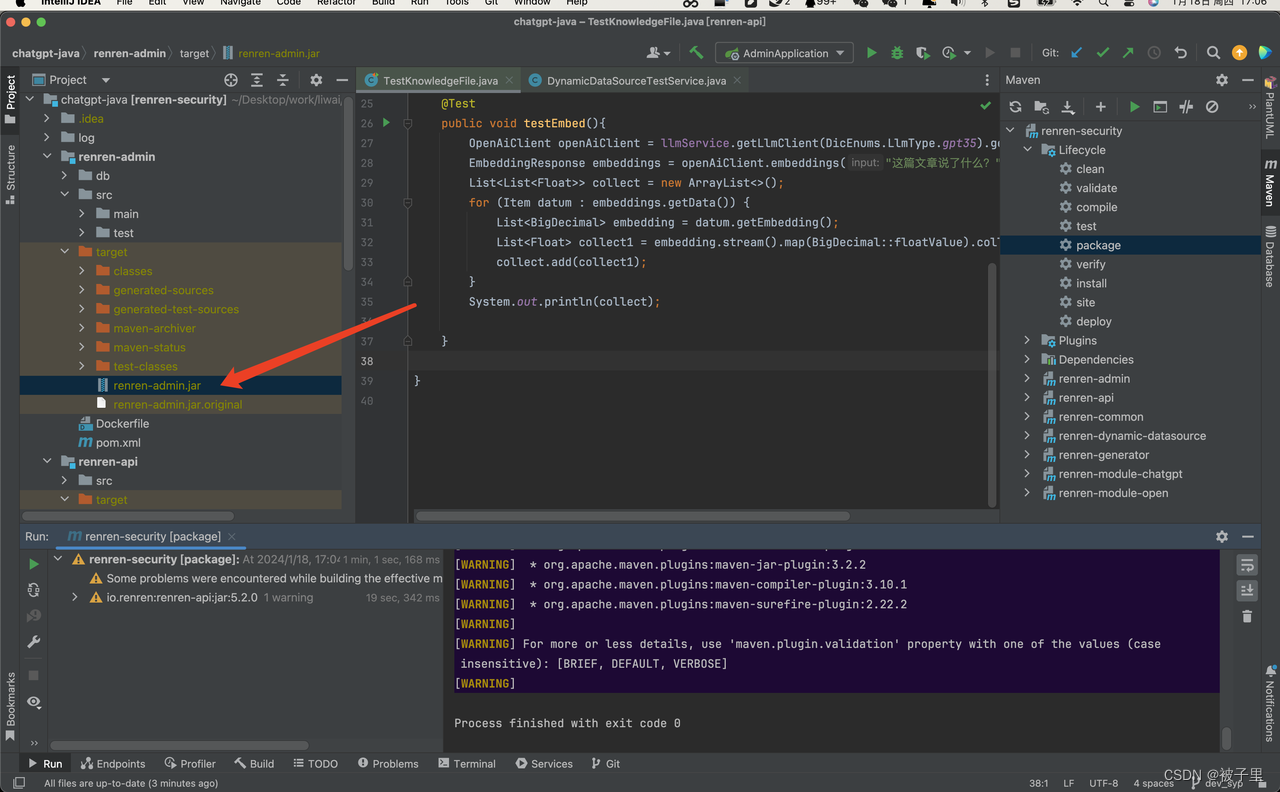Expand the Plugins node in Maven panel
The width and height of the screenshot is (1280, 792).
1027,341
